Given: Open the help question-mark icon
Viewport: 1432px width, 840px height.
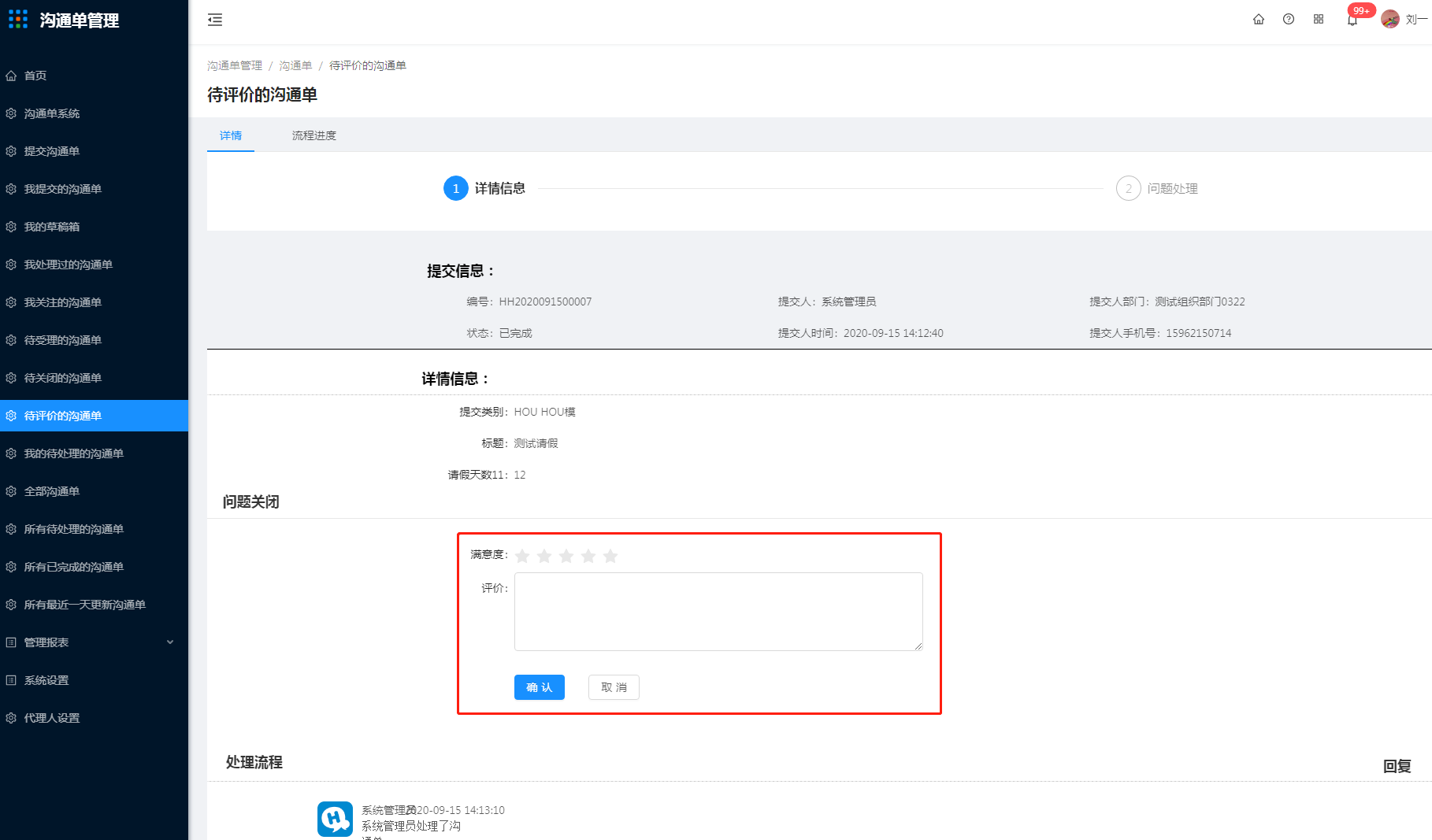Looking at the screenshot, I should (1289, 19).
